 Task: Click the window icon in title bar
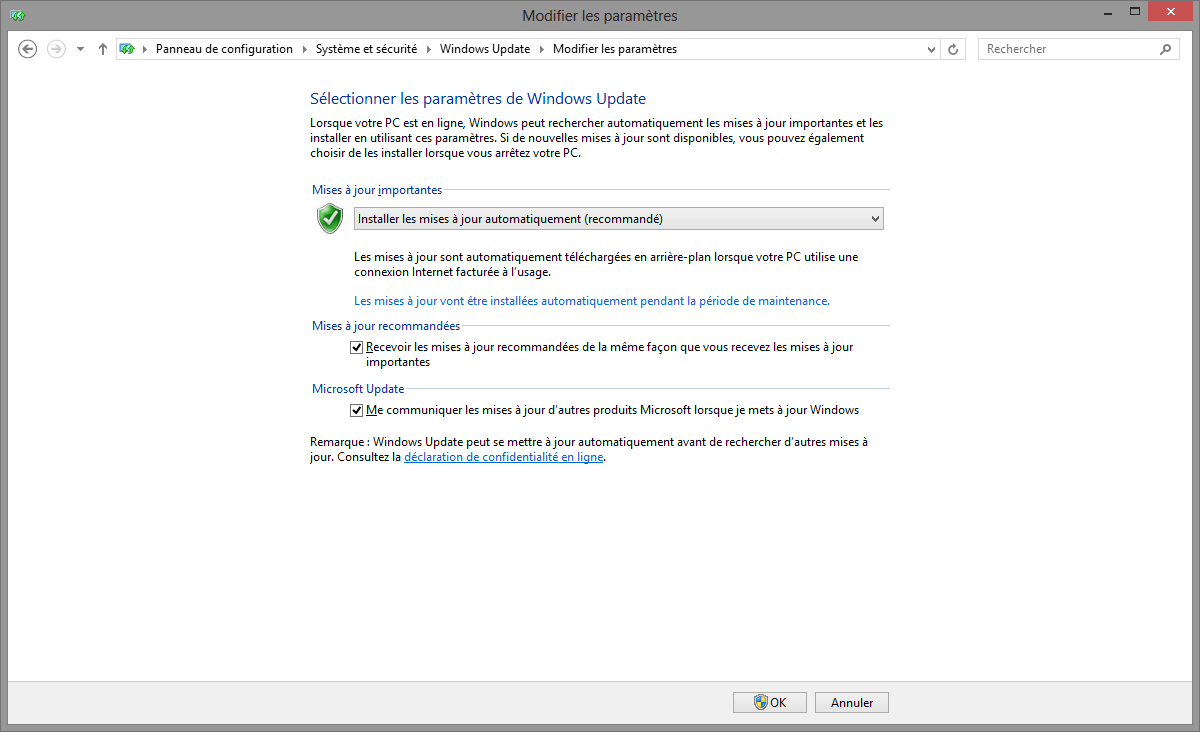point(17,15)
